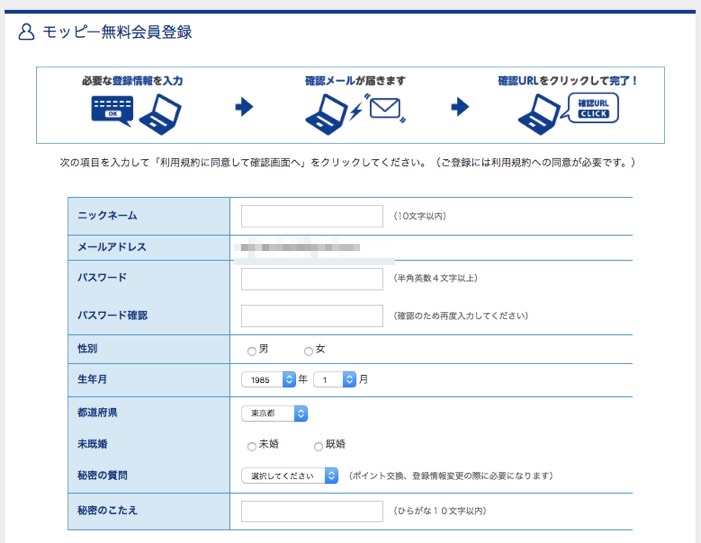Image resolution: width=701 pixels, height=543 pixels.
Task: Open the birth month dropdown showing 1
Action: click(x=334, y=379)
